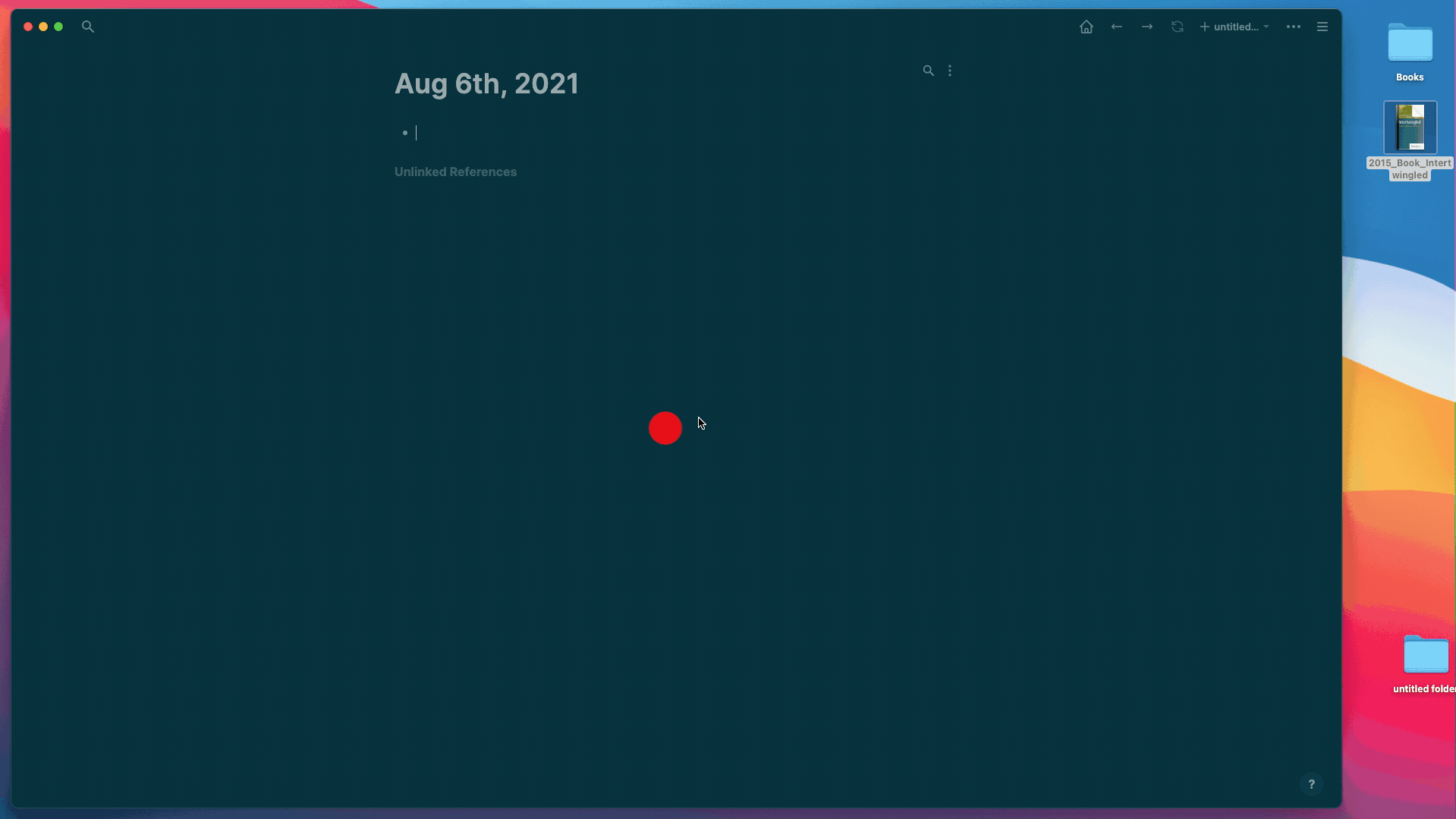Screen dimensions: 1456x819
Task: Open the untitled graph dropdown
Action: pyautogui.click(x=1234, y=27)
